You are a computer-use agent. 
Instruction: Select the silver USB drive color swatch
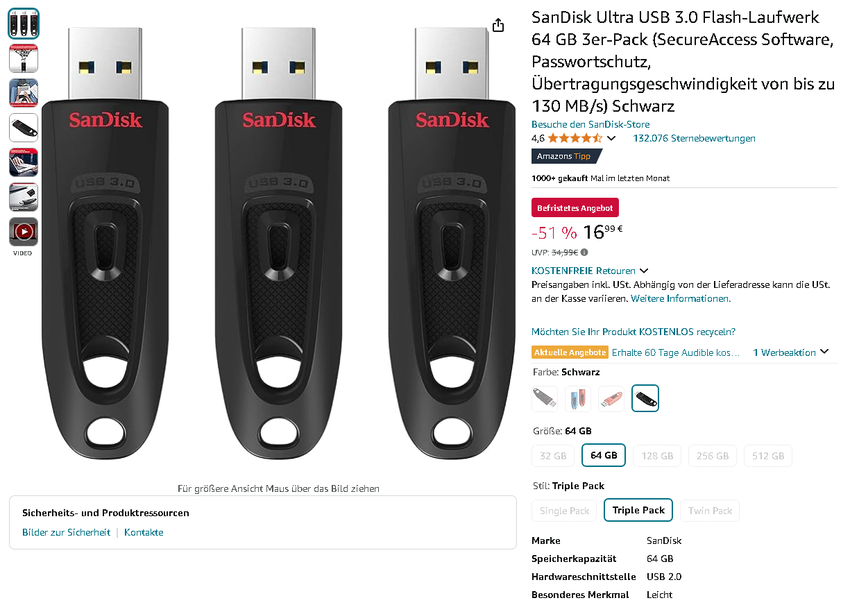click(x=544, y=397)
